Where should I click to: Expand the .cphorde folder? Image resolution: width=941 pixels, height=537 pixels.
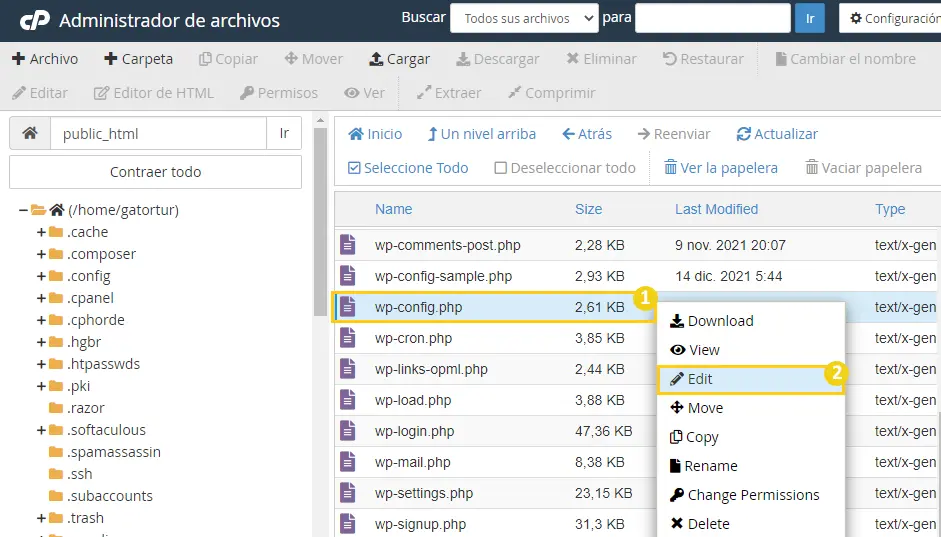click(x=41, y=320)
